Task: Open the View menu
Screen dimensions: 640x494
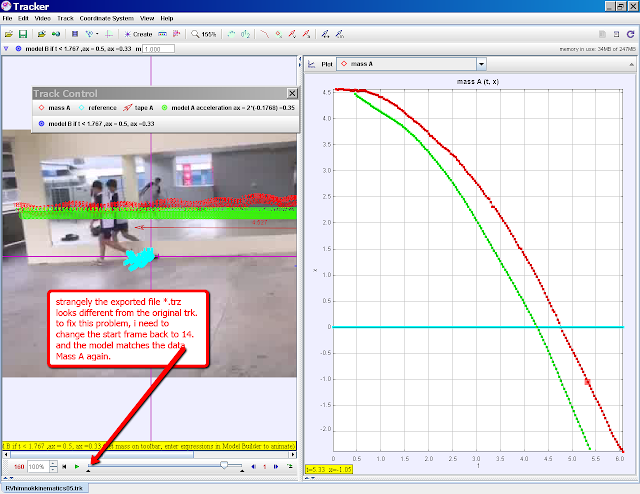Action: [147, 18]
